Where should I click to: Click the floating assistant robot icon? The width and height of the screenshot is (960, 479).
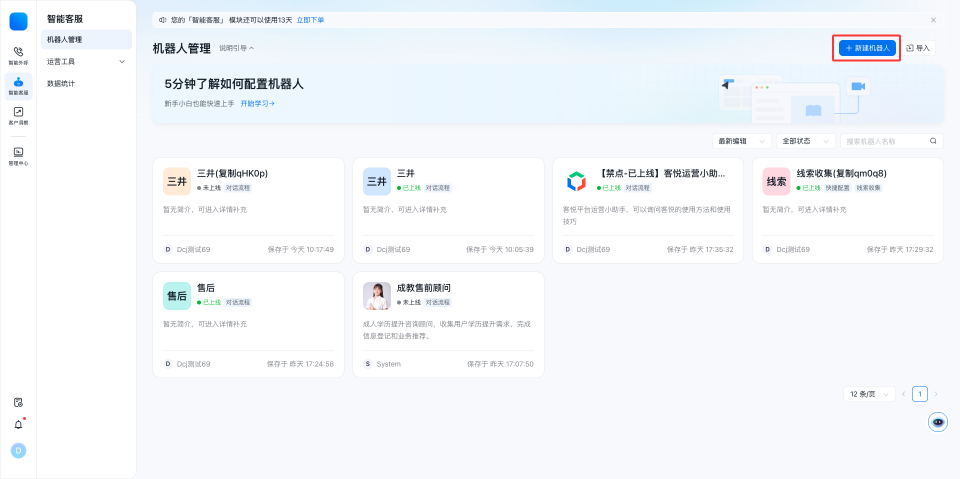click(x=938, y=422)
